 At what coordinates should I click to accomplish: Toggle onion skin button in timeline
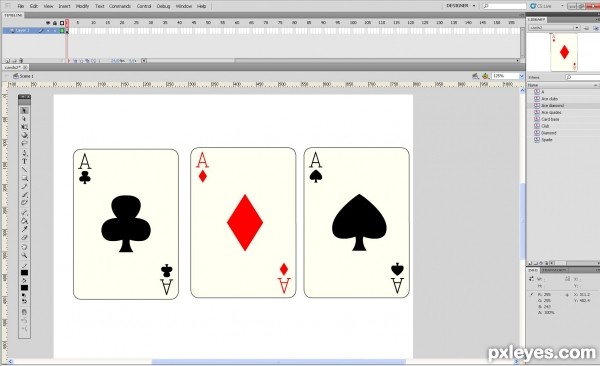point(81,60)
